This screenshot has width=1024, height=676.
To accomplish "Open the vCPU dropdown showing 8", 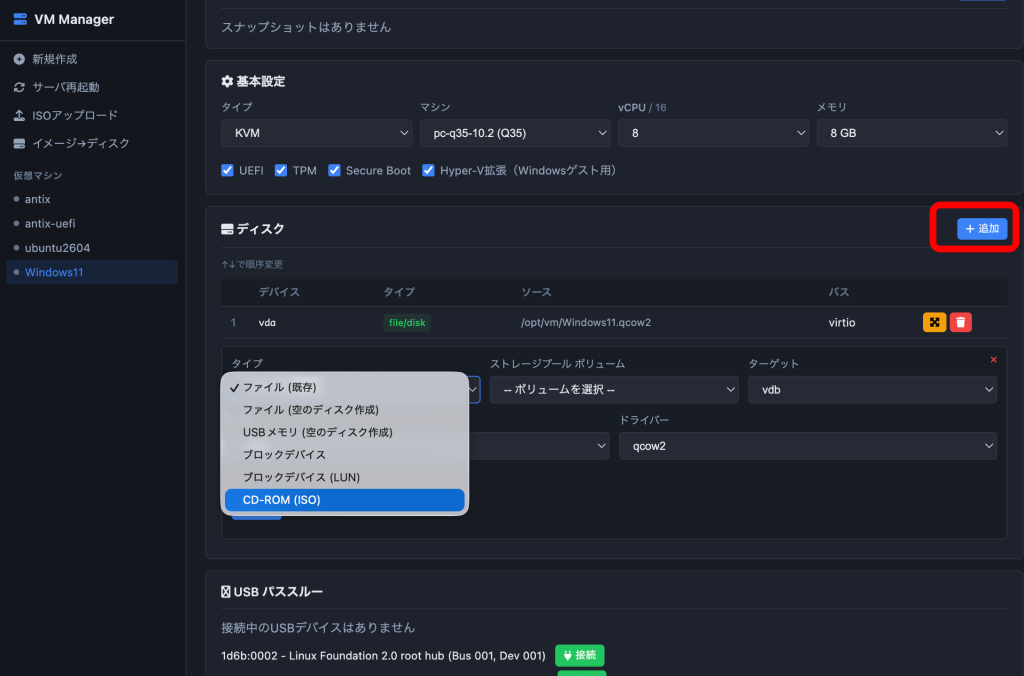I will tap(713, 133).
